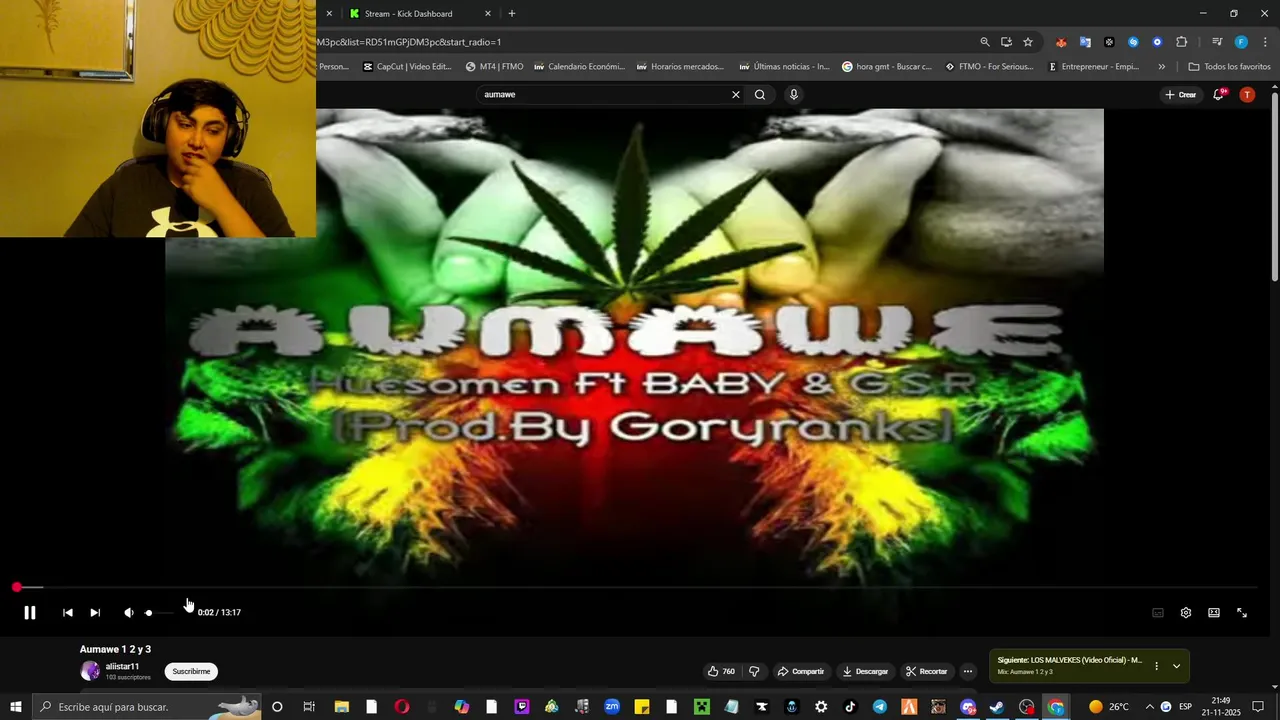Open the Google Translate extension
Viewport: 1280px width, 720px height.
coord(1085,42)
